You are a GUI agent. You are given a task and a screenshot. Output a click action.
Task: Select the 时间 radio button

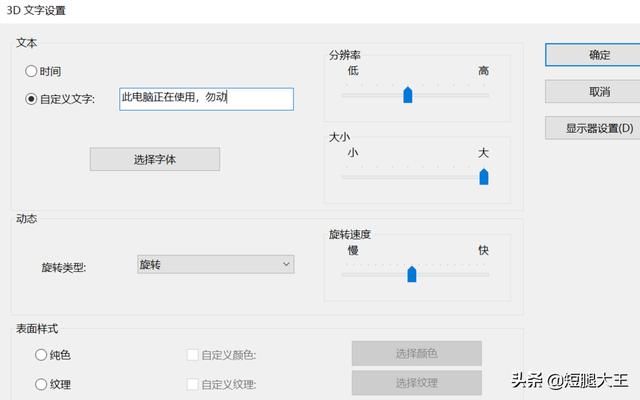pos(32,71)
